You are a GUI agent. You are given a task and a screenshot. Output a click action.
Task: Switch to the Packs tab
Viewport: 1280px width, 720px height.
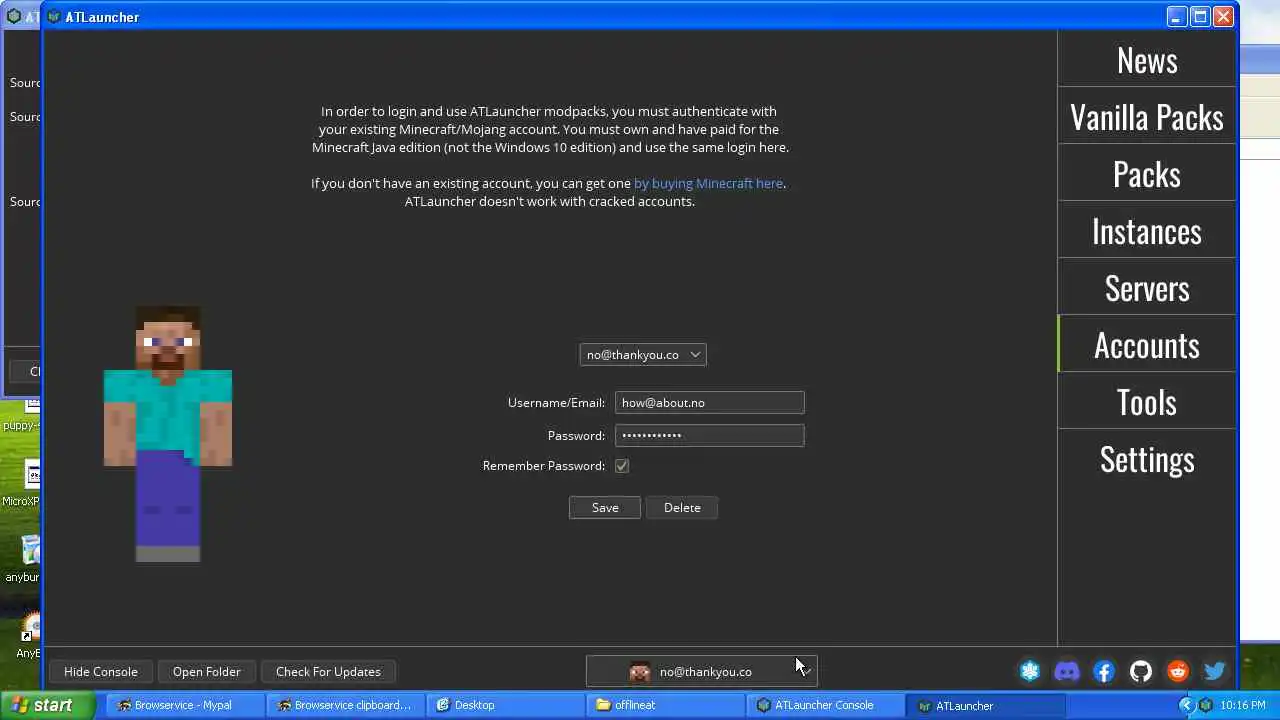1147,174
